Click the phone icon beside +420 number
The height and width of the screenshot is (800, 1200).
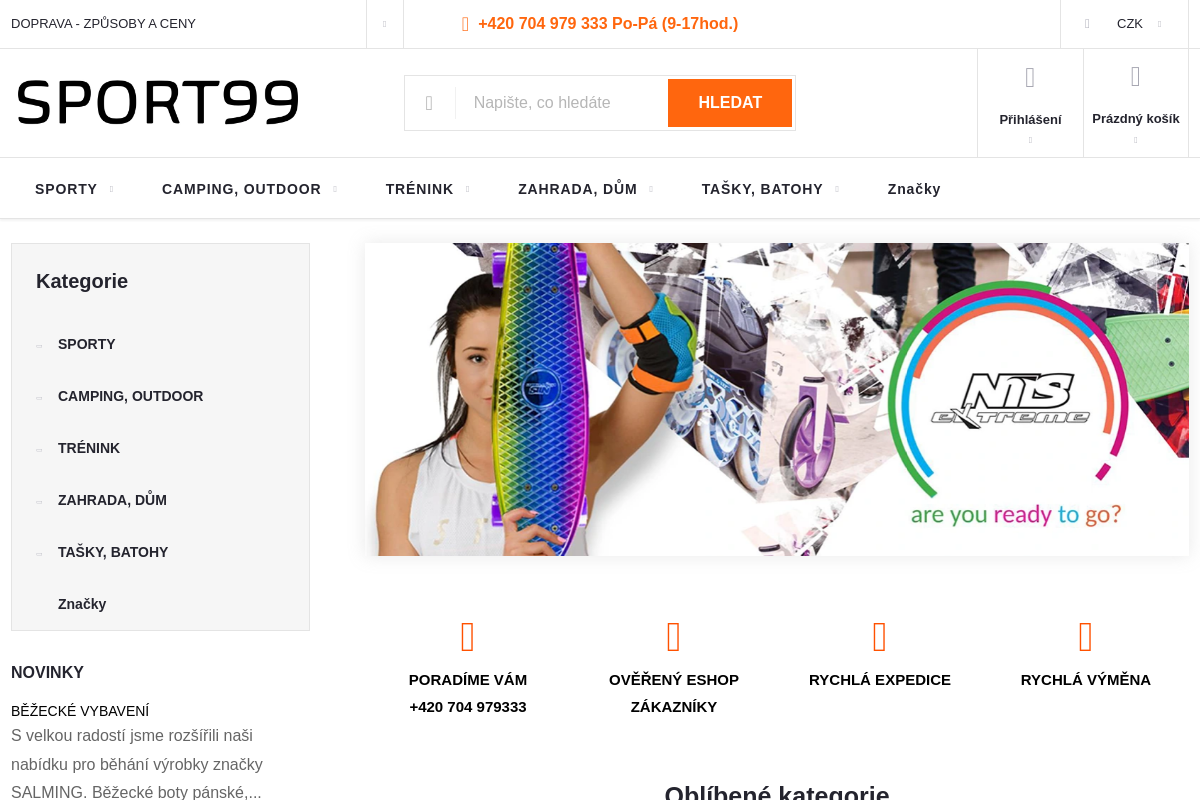pos(465,24)
